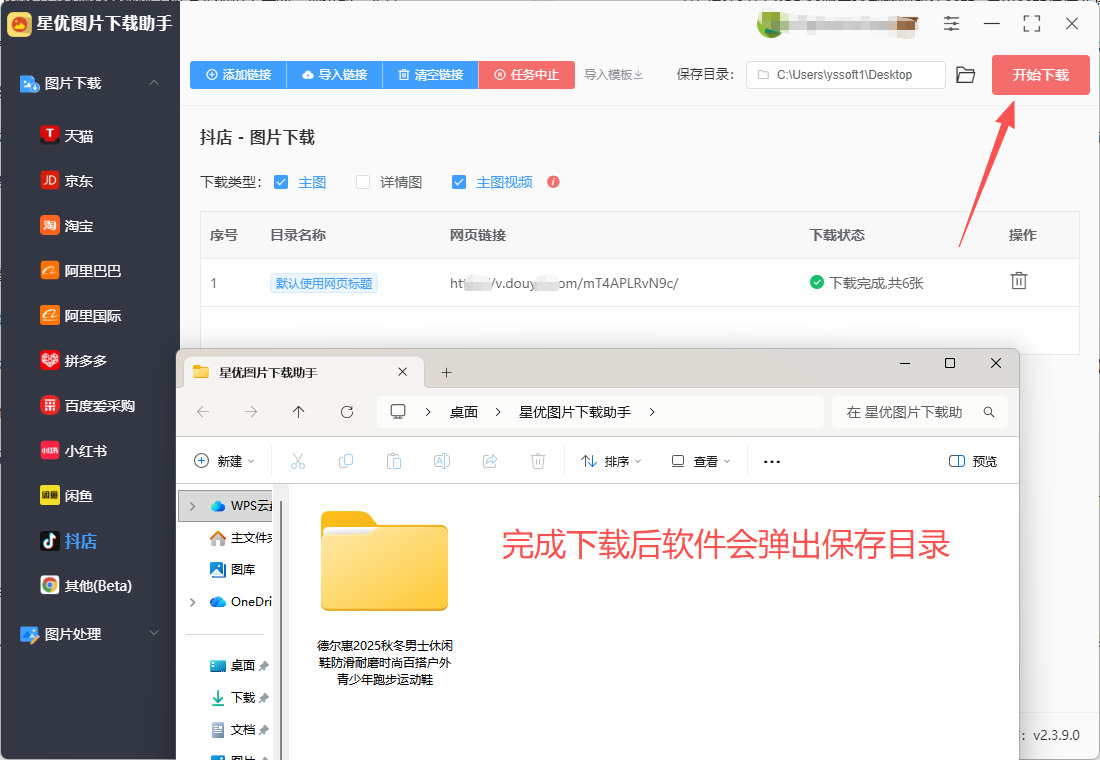Refresh the Explorer window
The height and width of the screenshot is (760, 1100).
coord(347,412)
